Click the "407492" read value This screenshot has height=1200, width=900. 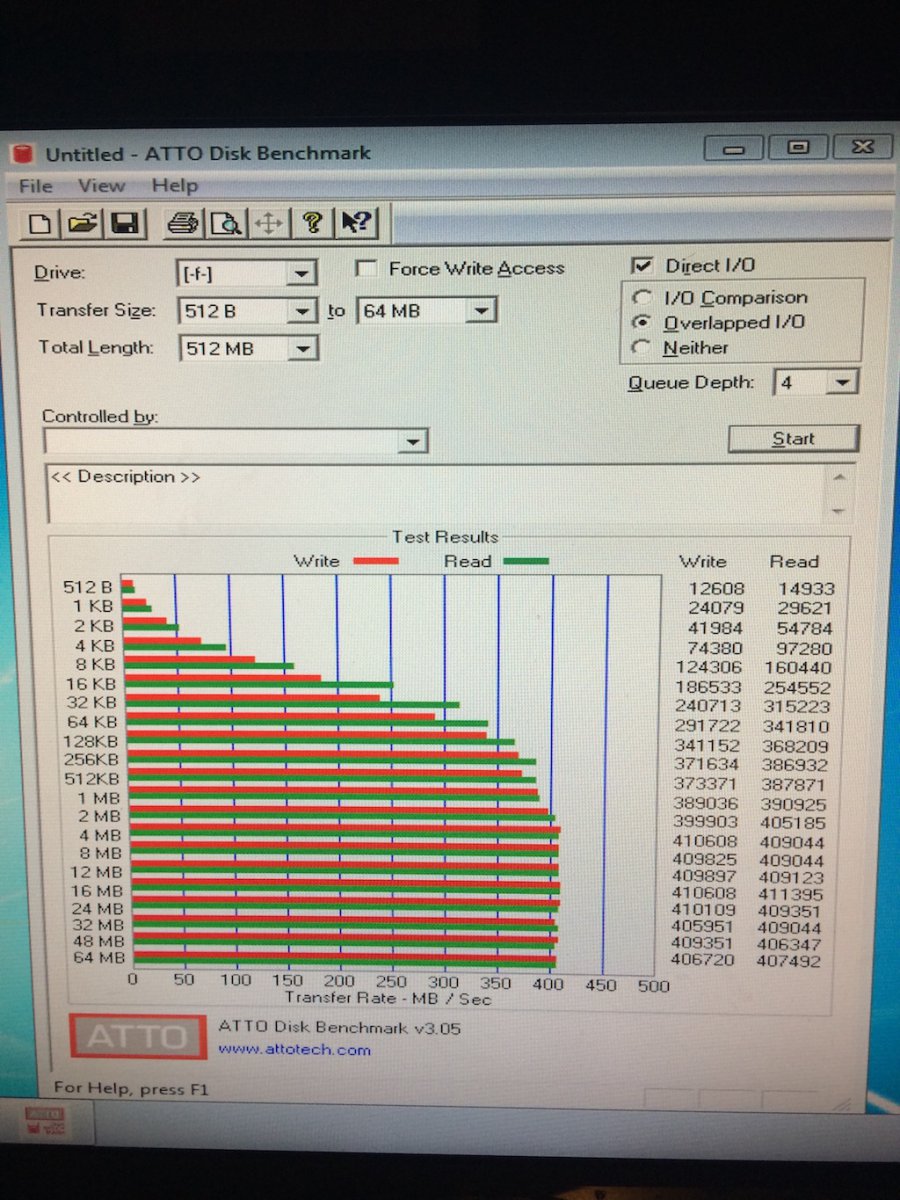pos(789,961)
